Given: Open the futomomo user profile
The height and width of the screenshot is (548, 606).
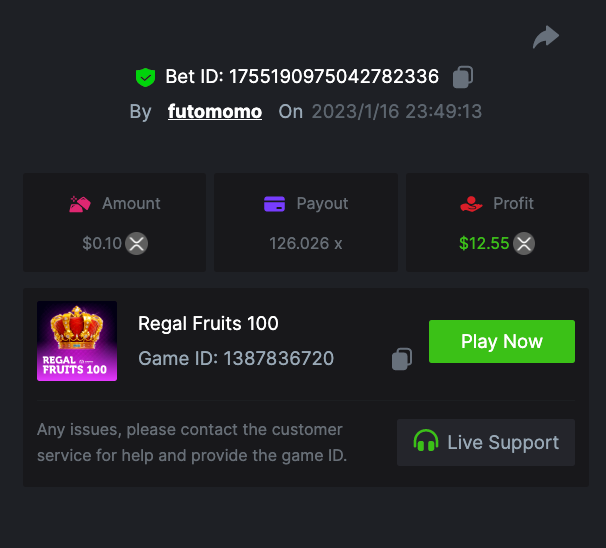Looking at the screenshot, I should (x=215, y=111).
